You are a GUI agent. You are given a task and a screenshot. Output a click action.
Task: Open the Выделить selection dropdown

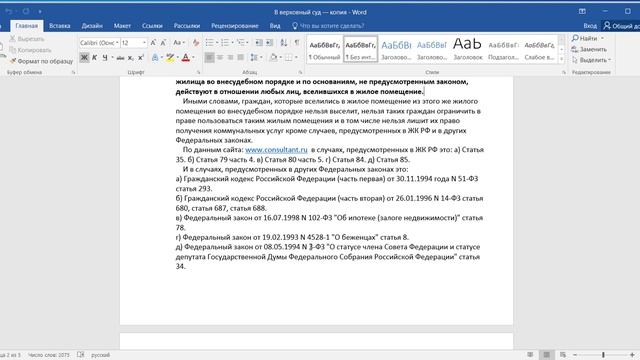coord(591,60)
